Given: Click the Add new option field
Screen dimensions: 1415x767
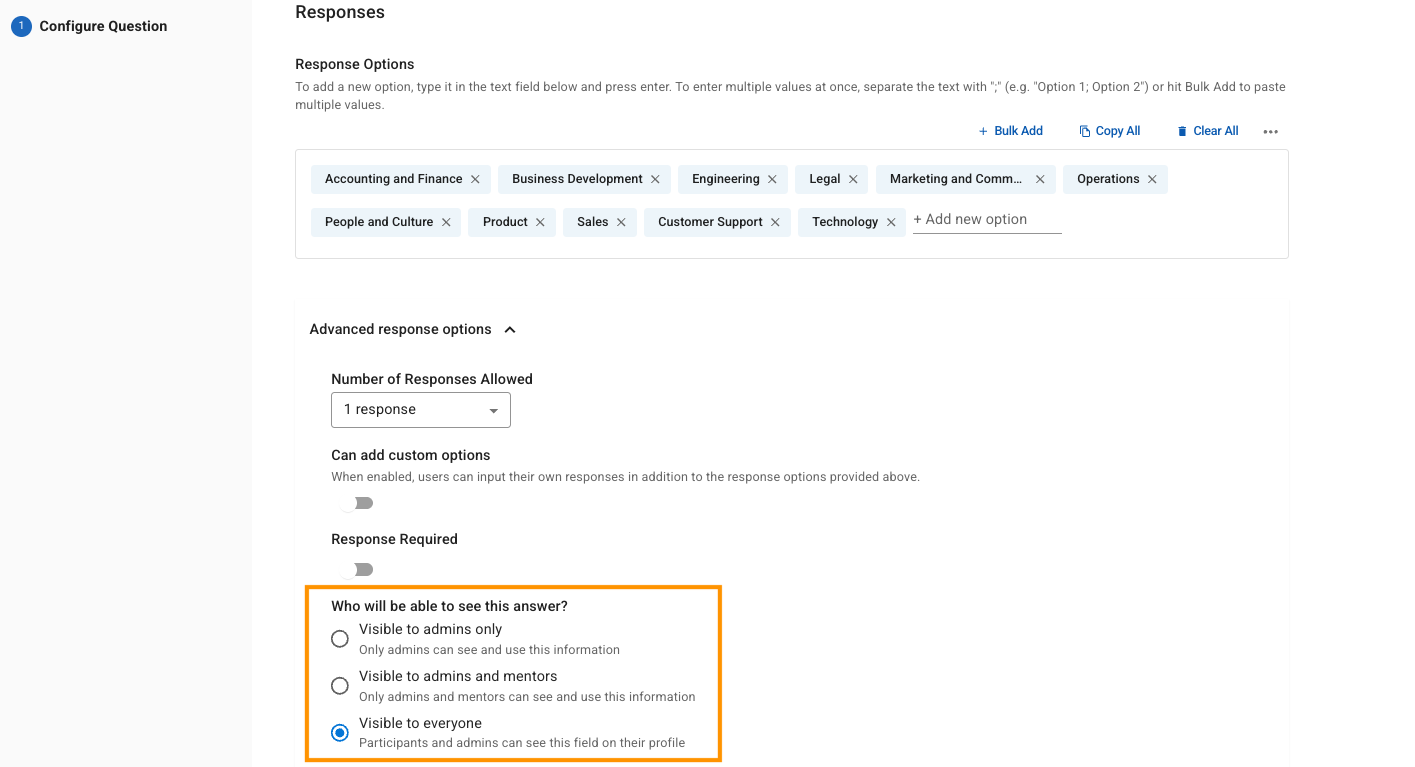Looking at the screenshot, I should coord(985,220).
